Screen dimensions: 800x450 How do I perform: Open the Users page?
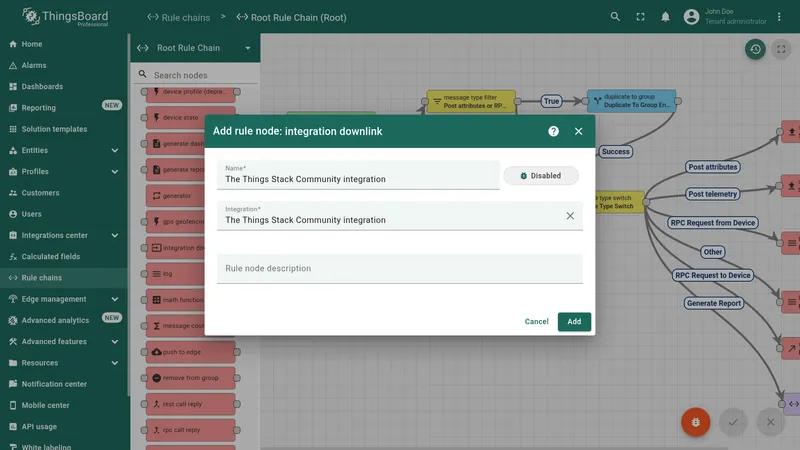point(64,214)
